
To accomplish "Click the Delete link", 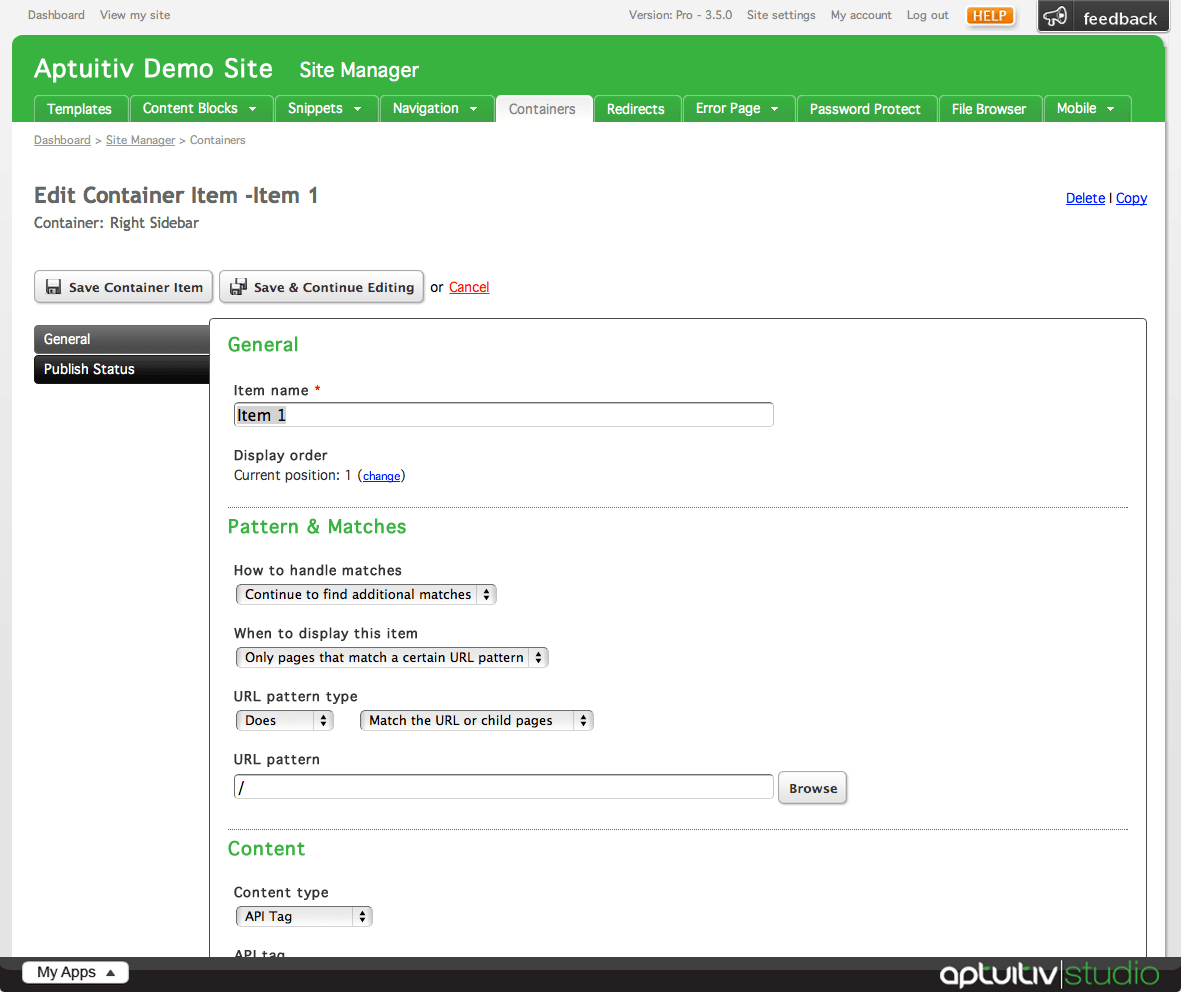I will pos(1085,198).
